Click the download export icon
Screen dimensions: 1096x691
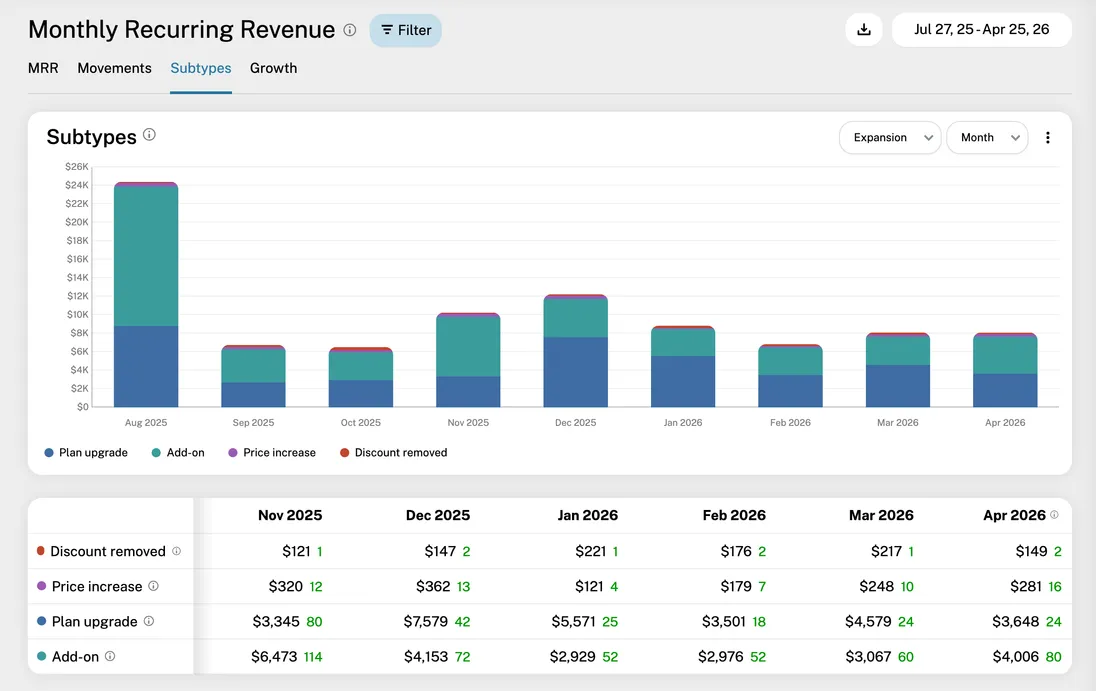(x=864, y=29)
